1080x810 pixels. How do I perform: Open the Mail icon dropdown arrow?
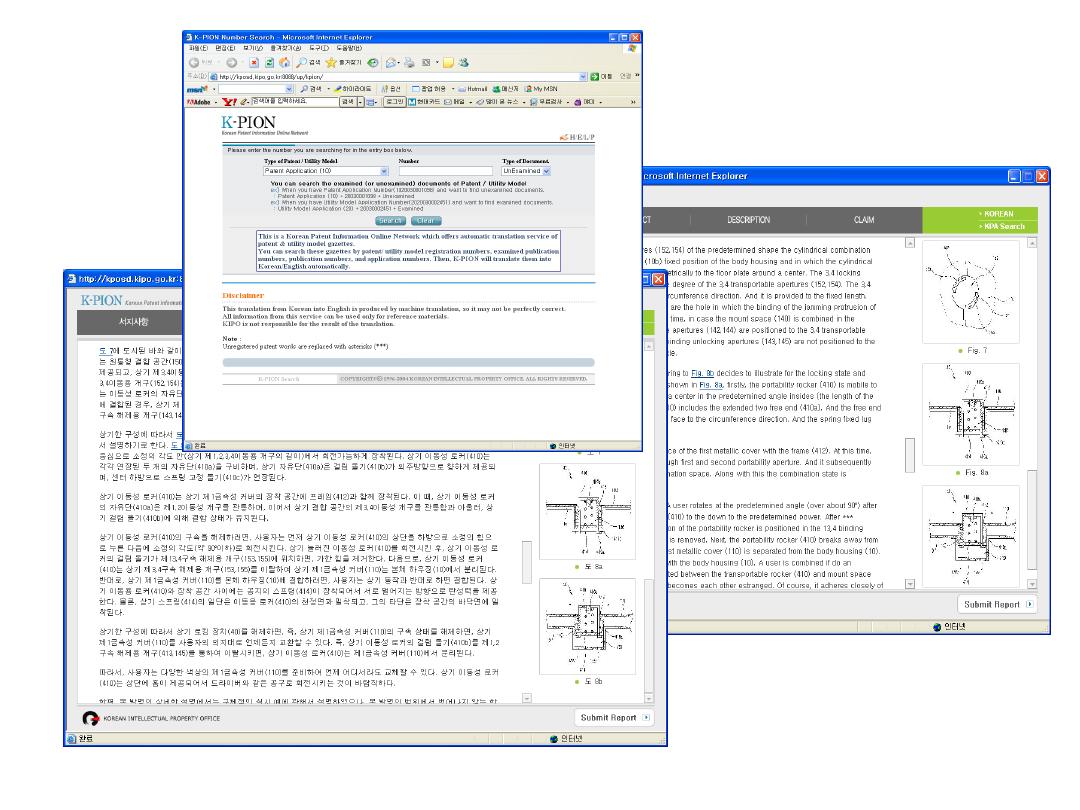[399, 63]
